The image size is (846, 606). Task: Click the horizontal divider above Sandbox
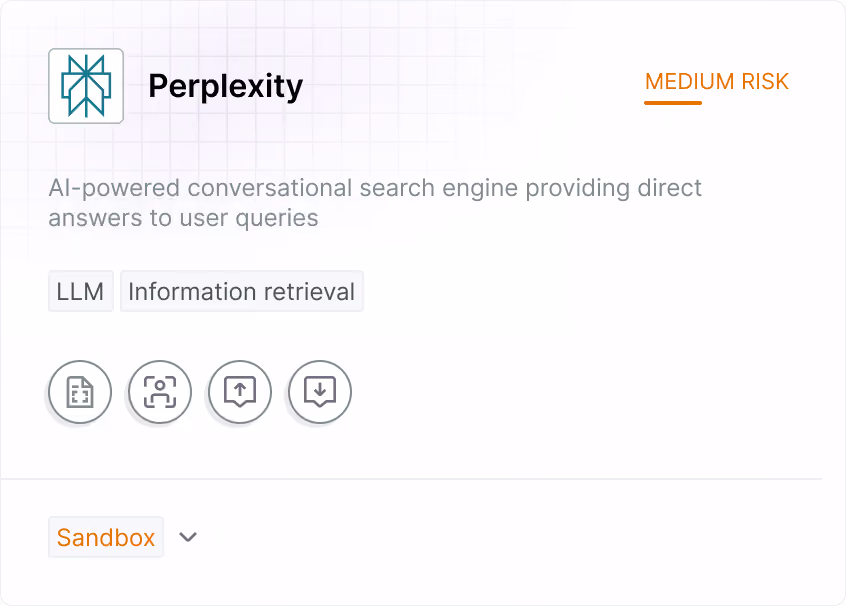point(411,479)
